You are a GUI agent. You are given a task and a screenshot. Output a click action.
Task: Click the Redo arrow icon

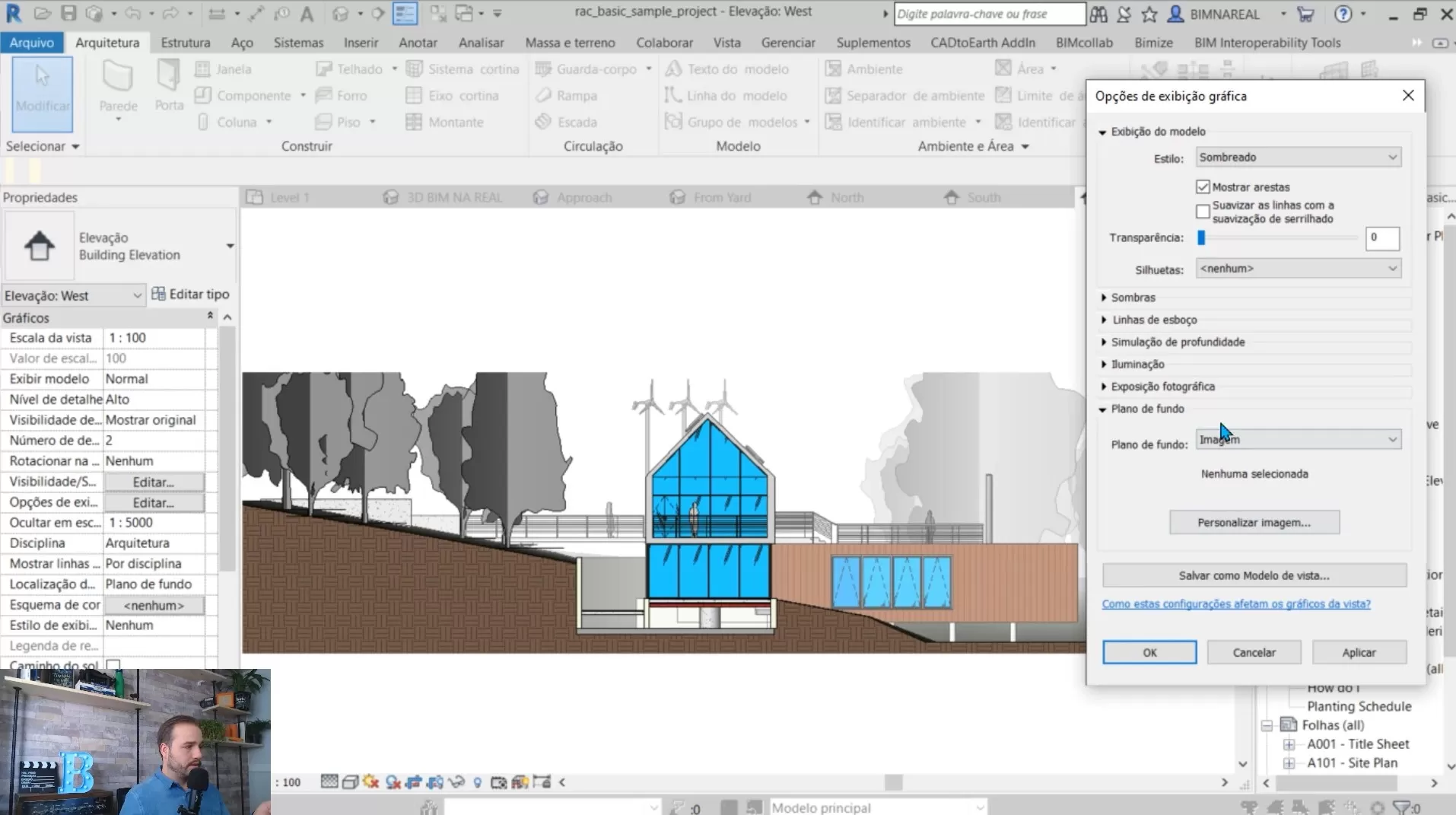(x=170, y=14)
